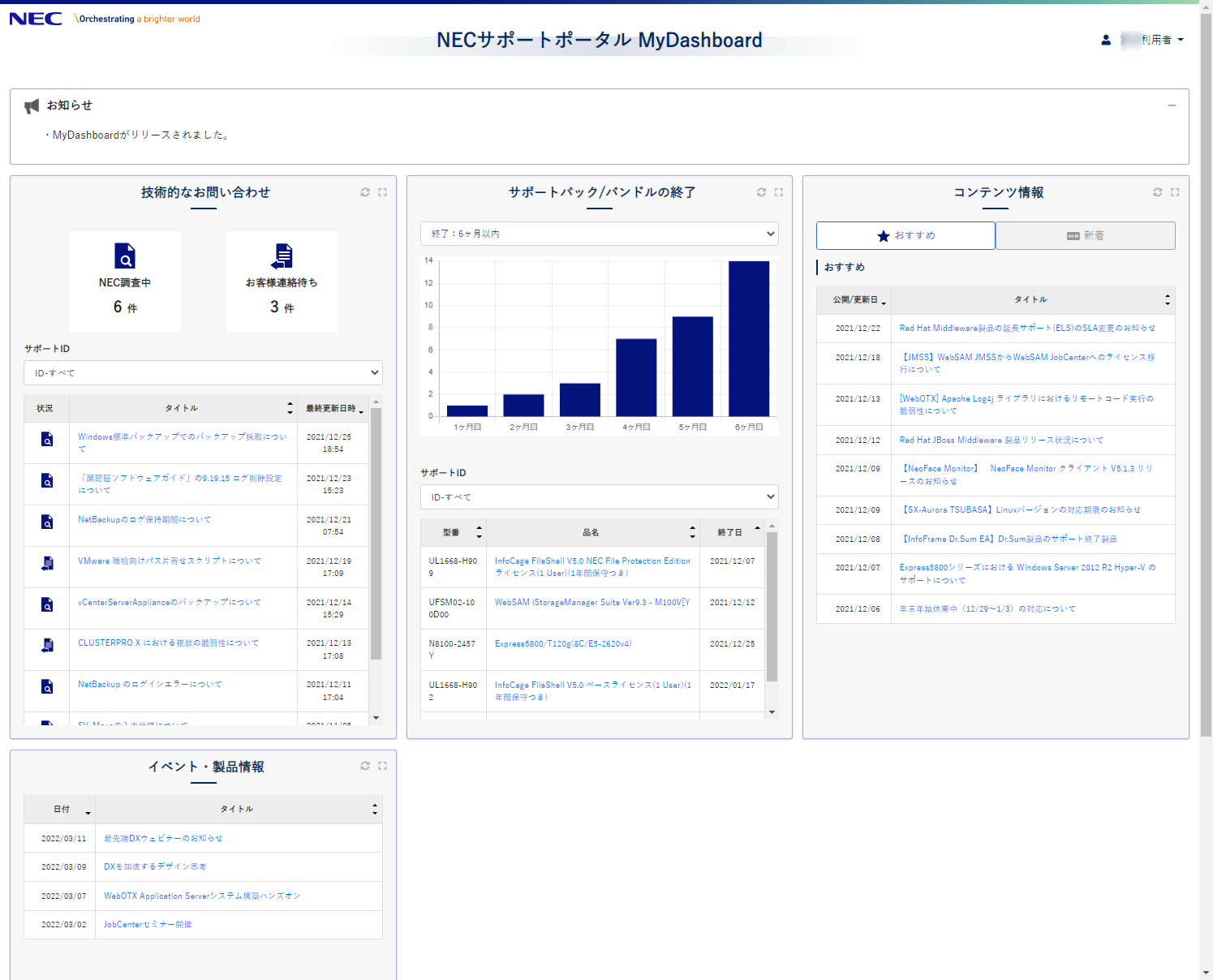
Task: Open WebSAM iStorageManager Suite link
Action: click(x=592, y=602)
